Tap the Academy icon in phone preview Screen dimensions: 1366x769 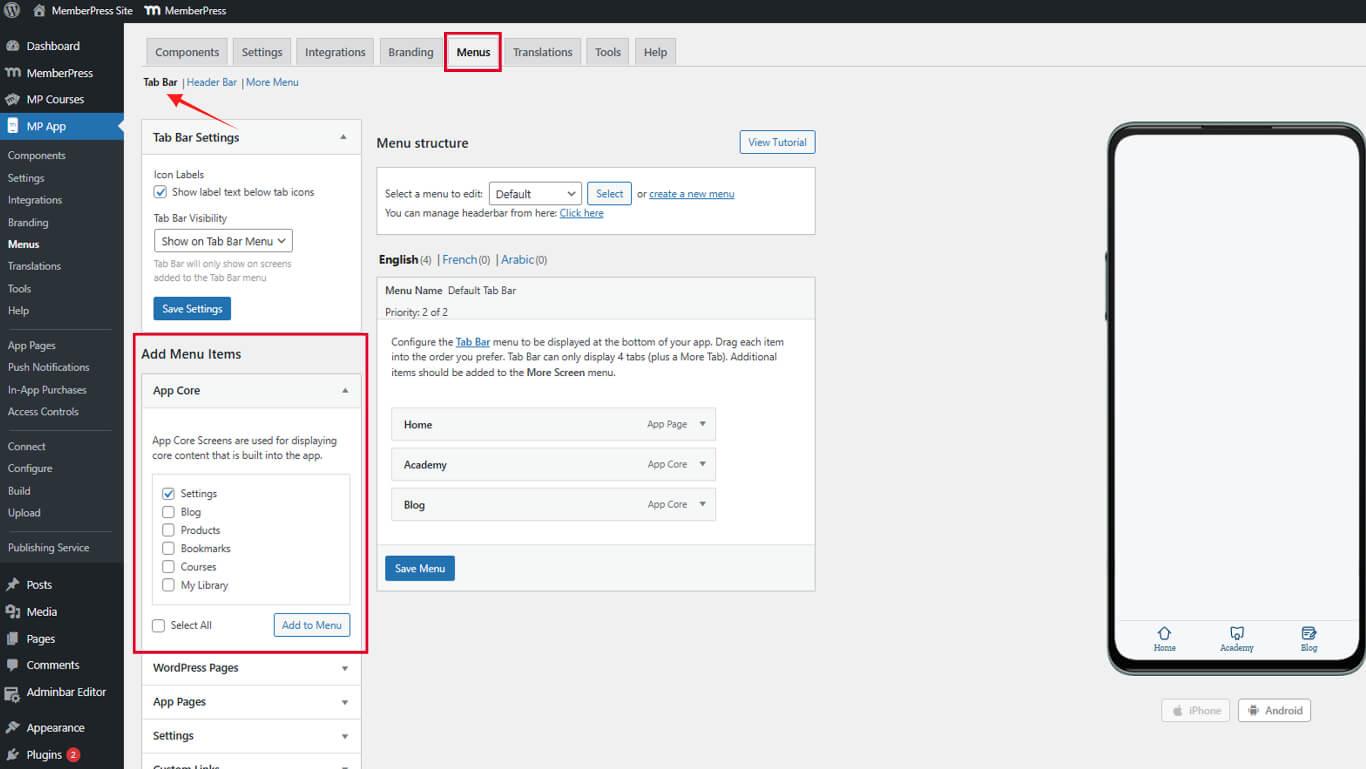click(1237, 634)
